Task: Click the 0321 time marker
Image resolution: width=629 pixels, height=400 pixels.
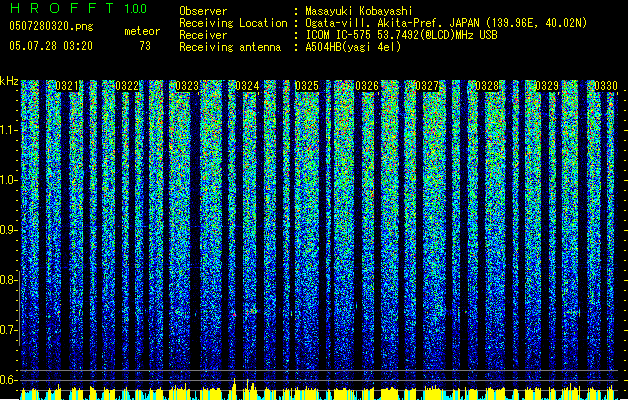Action: [x=67, y=86]
